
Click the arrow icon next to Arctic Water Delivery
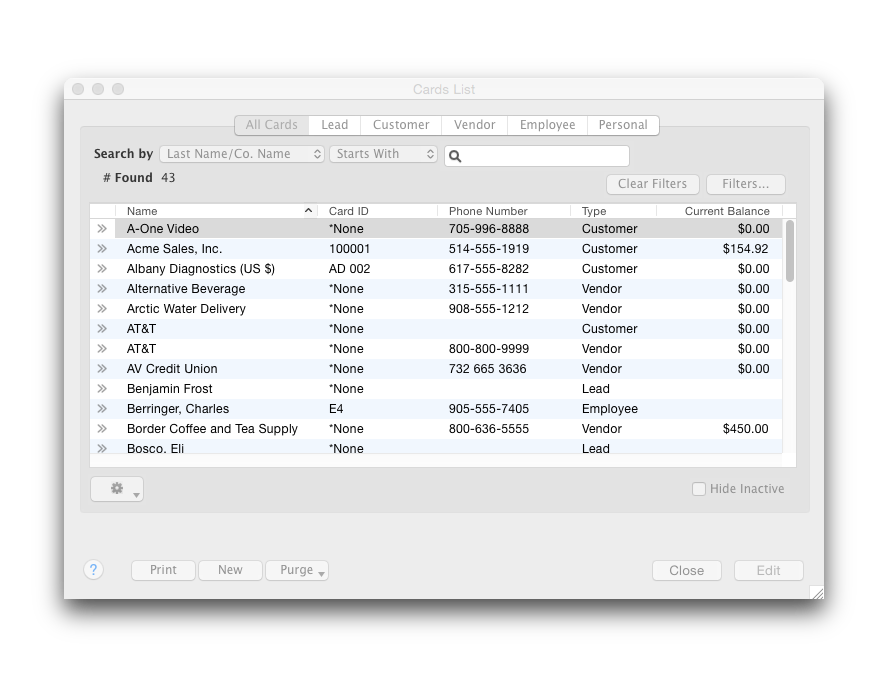click(x=101, y=309)
